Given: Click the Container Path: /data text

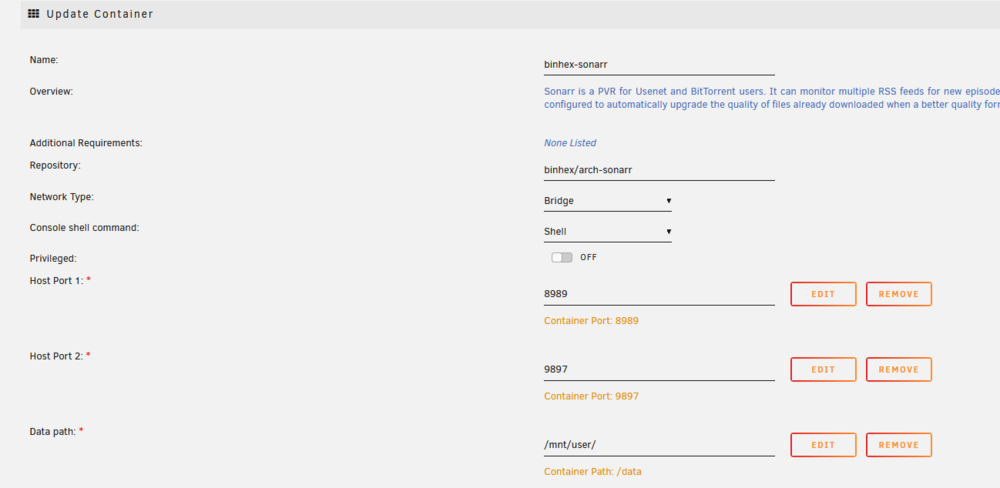Looking at the screenshot, I should (592, 472).
